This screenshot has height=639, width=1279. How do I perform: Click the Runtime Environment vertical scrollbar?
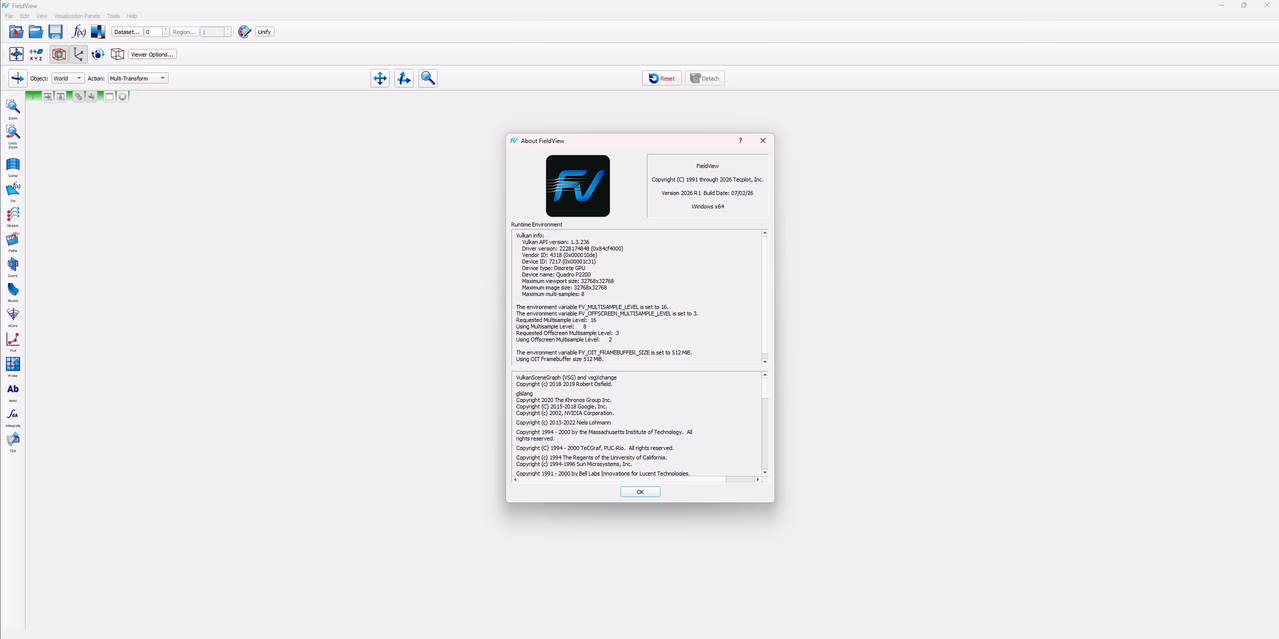pos(765,298)
